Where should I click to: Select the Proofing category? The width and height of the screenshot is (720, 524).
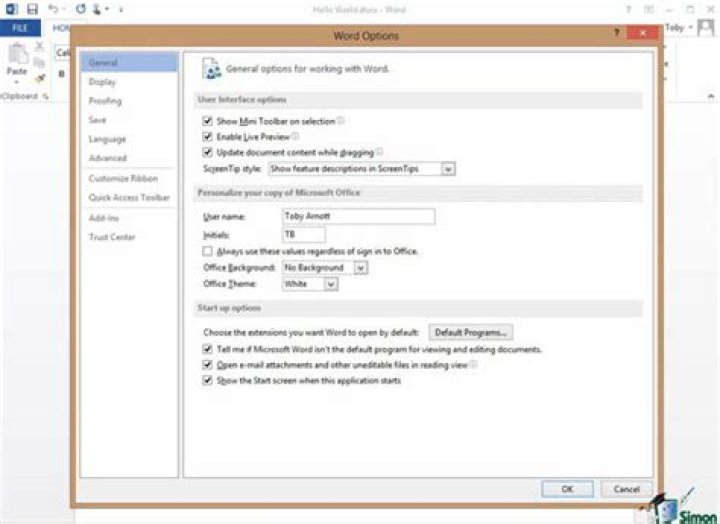tap(129, 101)
